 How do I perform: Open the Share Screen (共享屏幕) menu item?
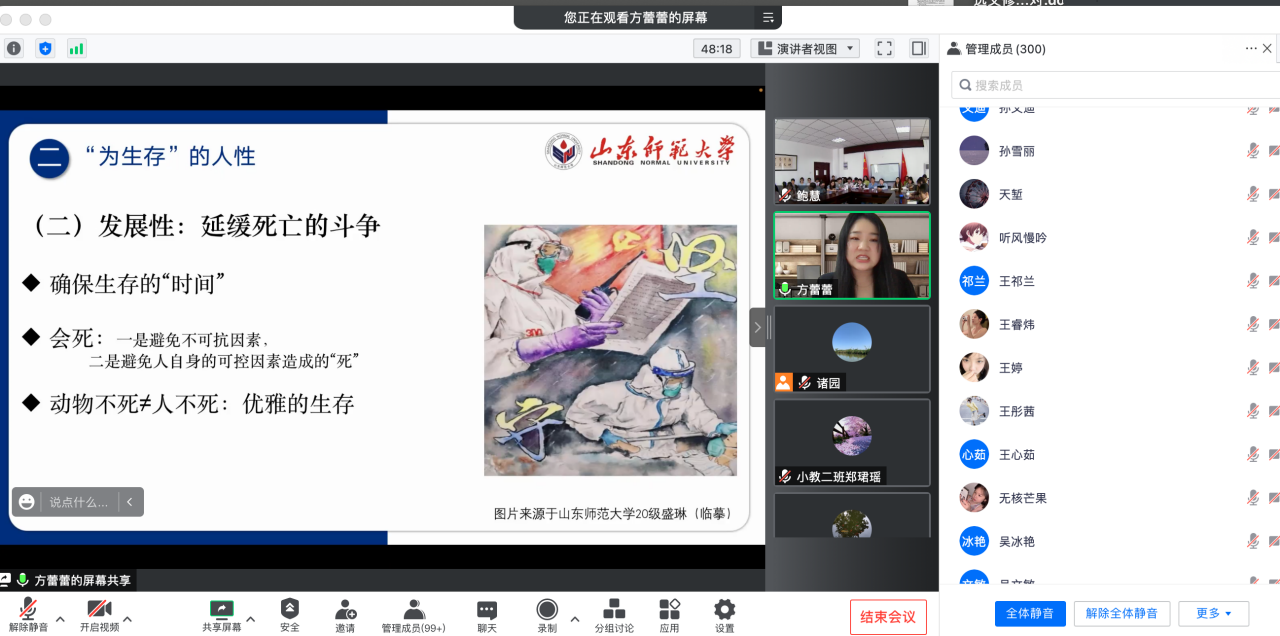click(221, 609)
